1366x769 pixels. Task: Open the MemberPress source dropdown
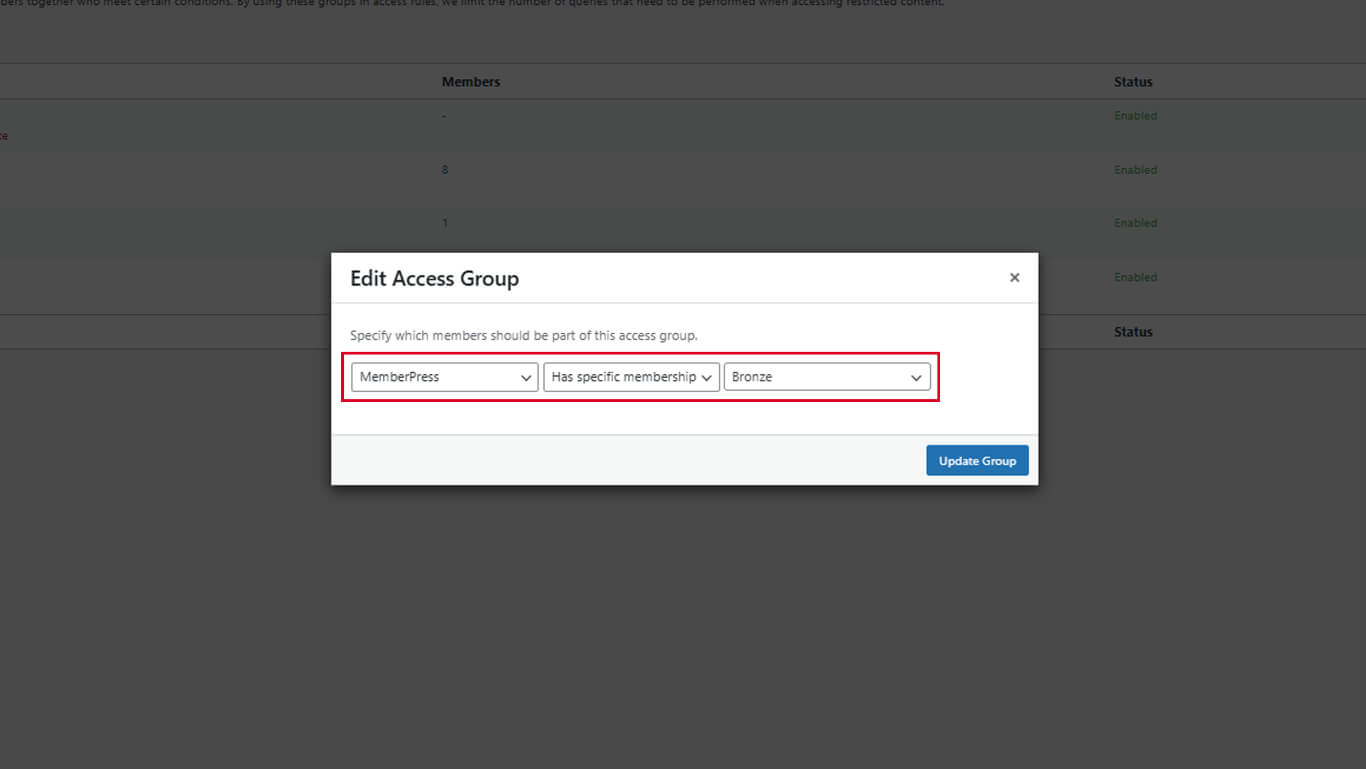tap(444, 377)
